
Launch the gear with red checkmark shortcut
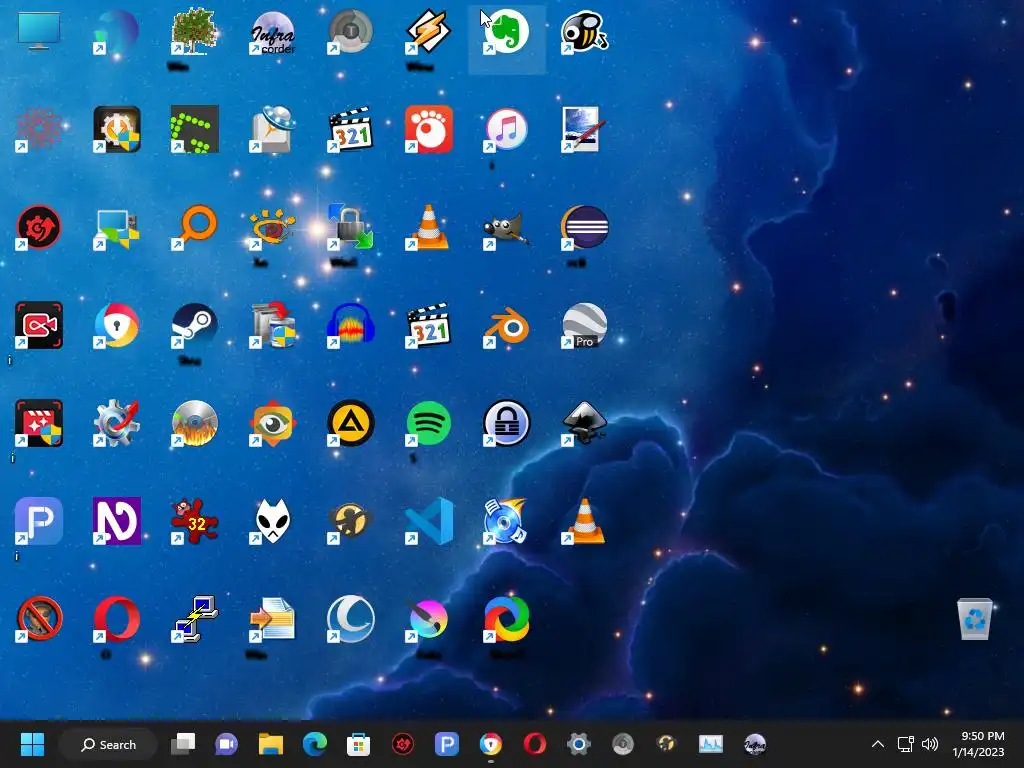point(116,423)
